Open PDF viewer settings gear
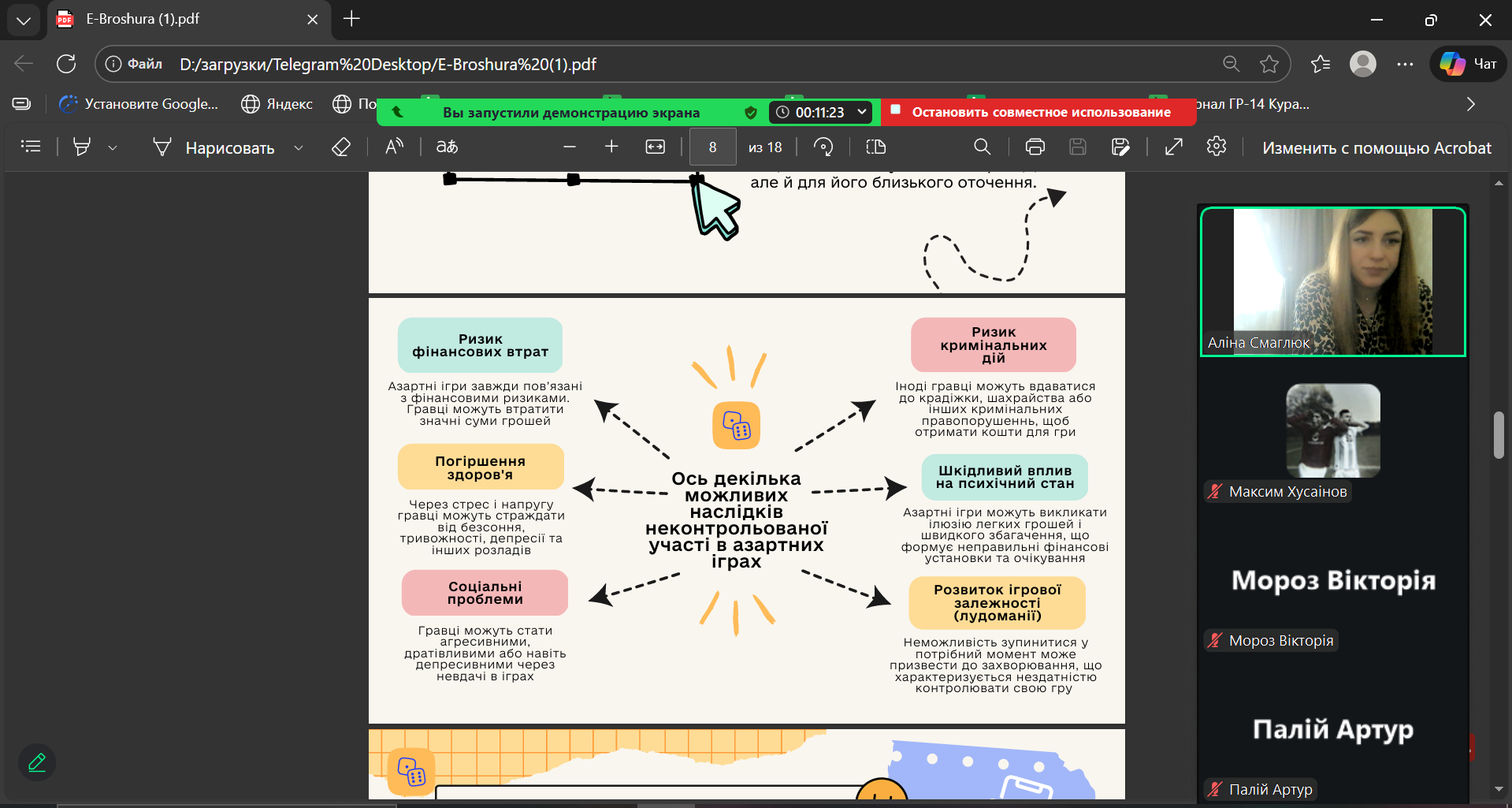The width and height of the screenshot is (1512, 808). pos(1217,147)
